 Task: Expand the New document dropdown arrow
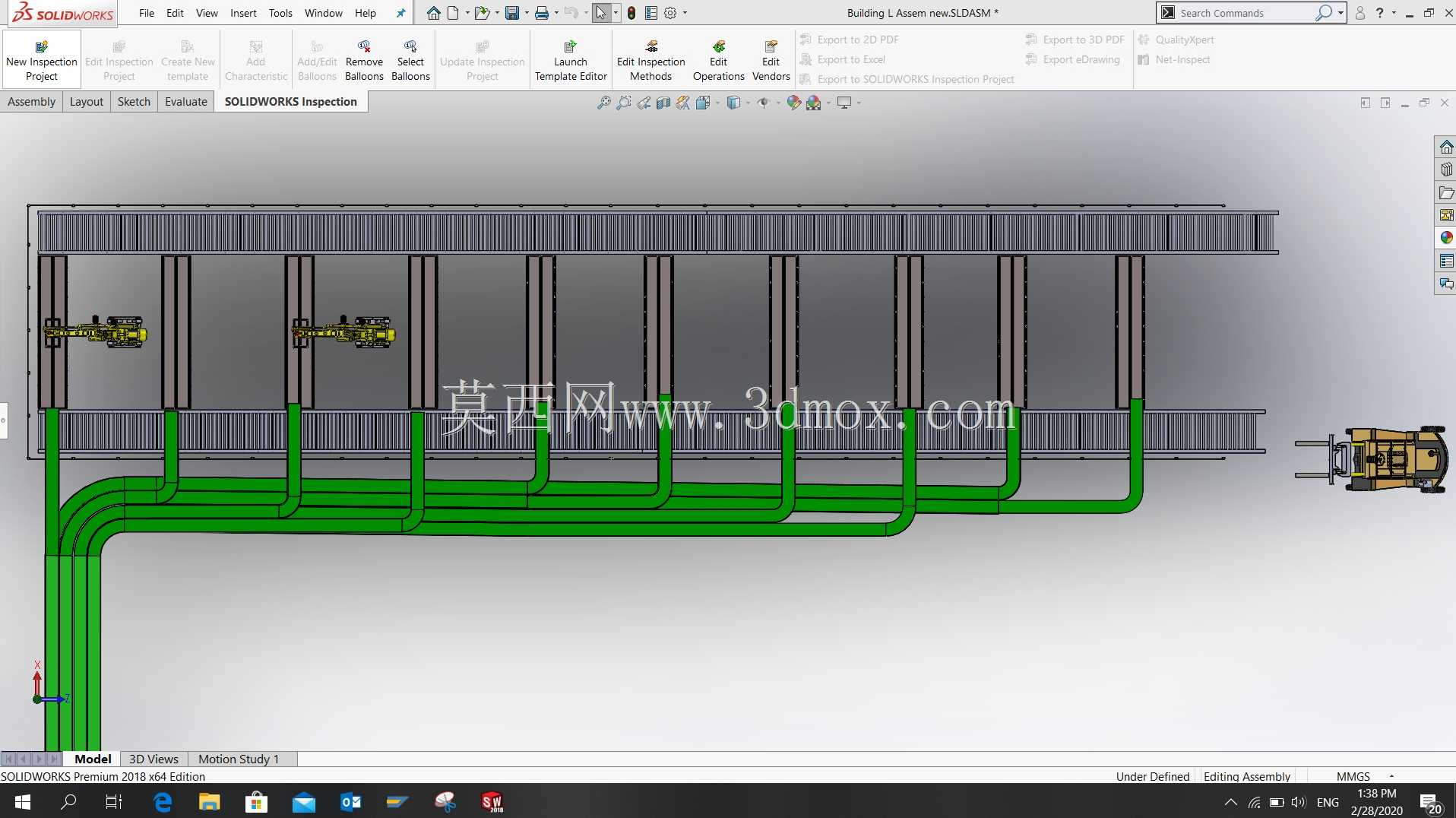coord(467,13)
